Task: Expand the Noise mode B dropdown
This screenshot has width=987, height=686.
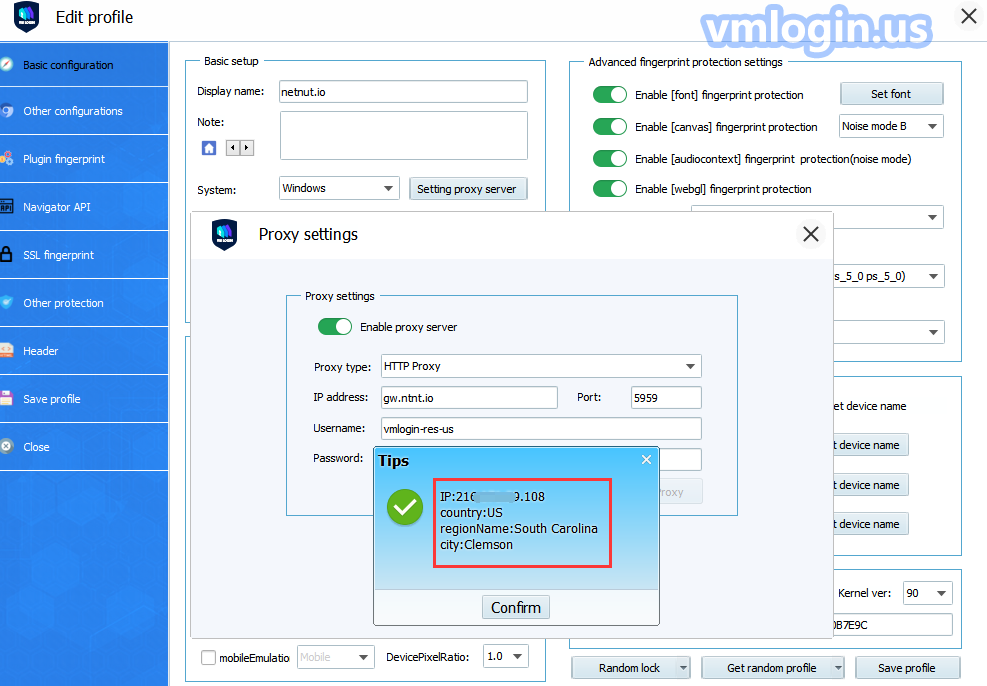Action: (x=890, y=127)
